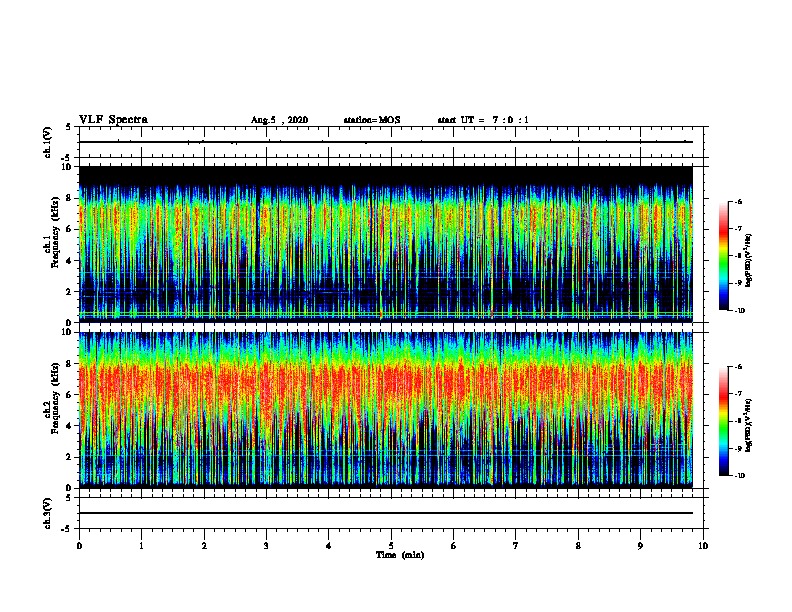Click the ch.2 spectrogram panel
Viewport: 792px width, 612px height.
[x=386, y=410]
